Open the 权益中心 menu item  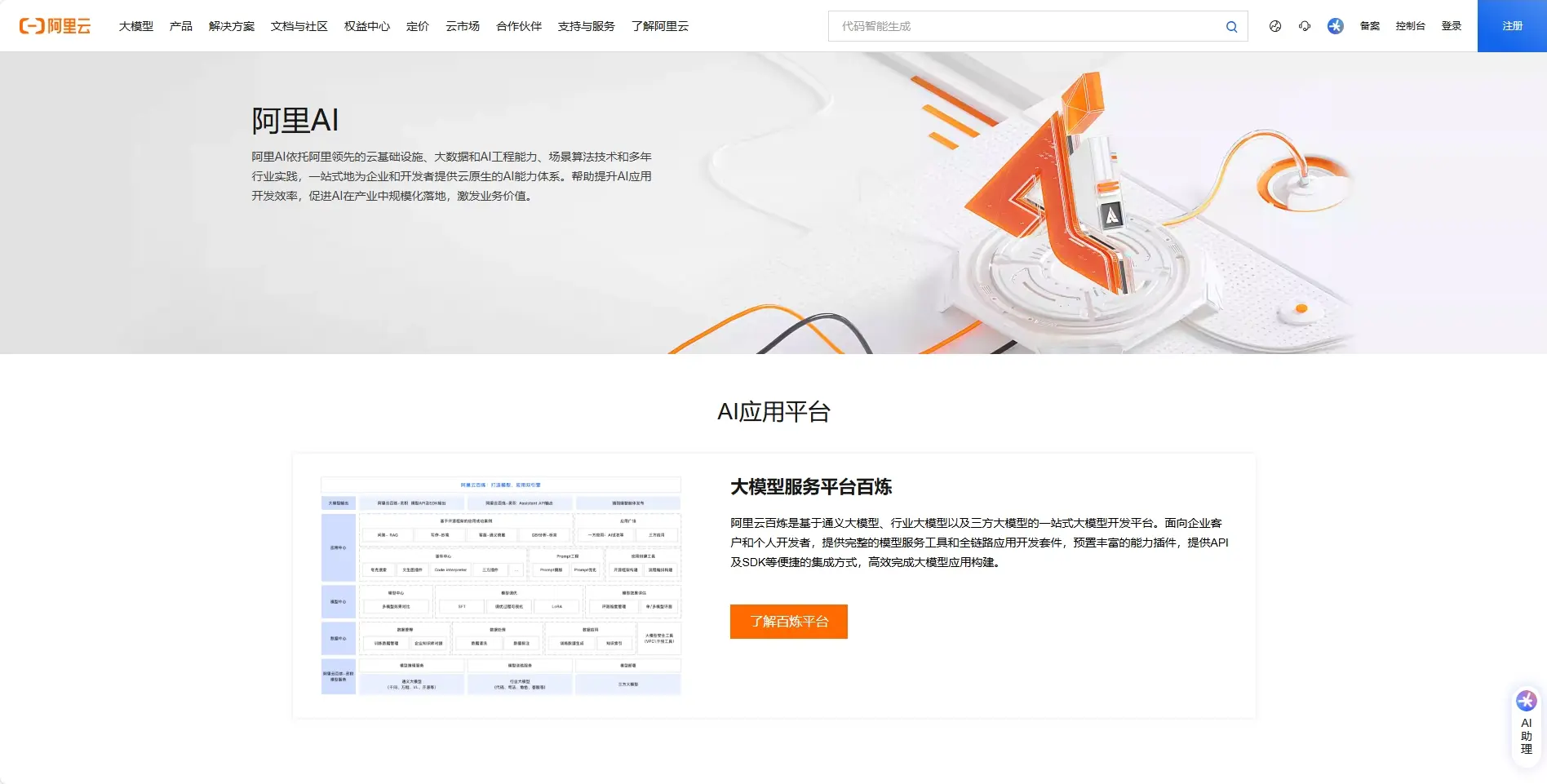pyautogui.click(x=367, y=26)
